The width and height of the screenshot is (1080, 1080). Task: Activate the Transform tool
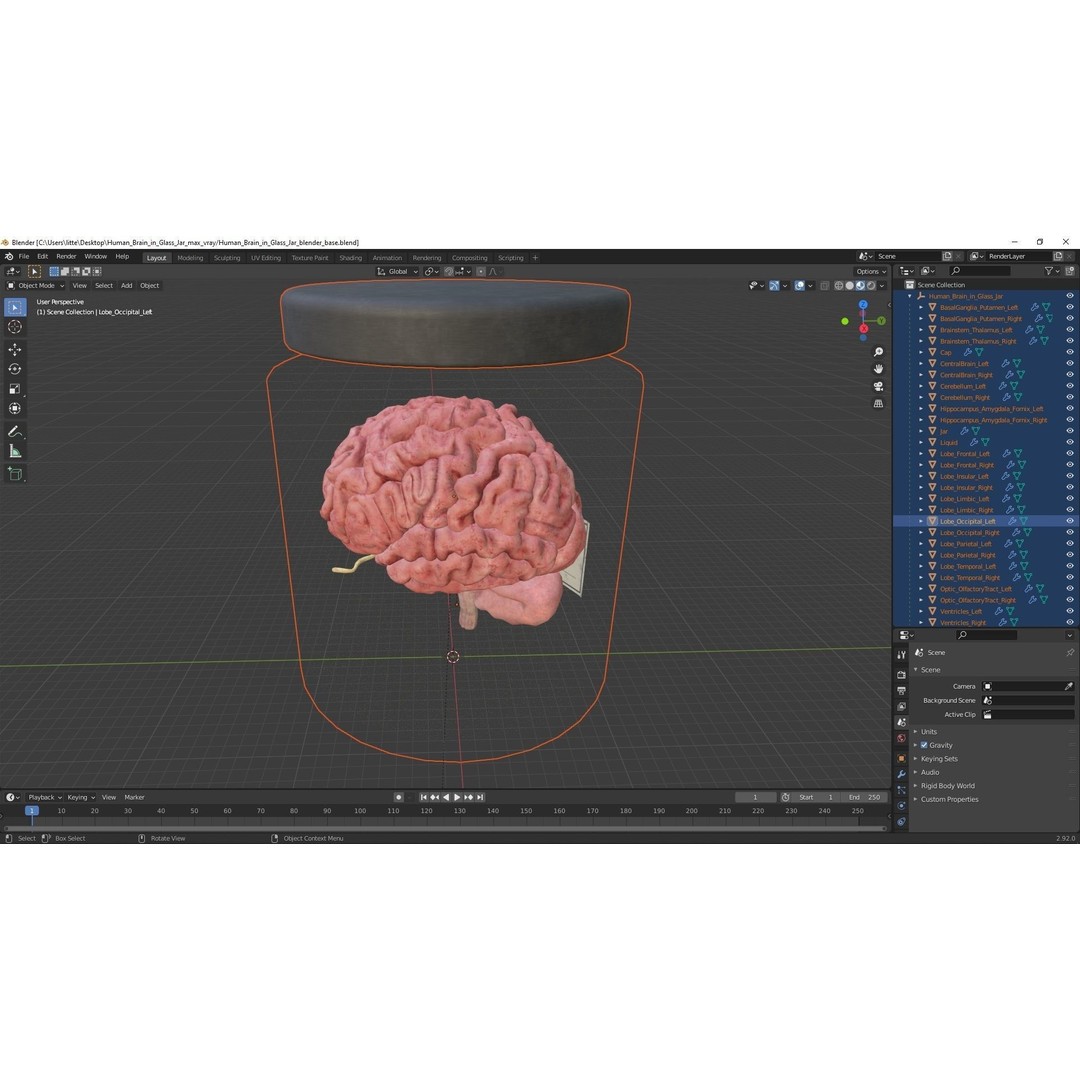coord(15,409)
